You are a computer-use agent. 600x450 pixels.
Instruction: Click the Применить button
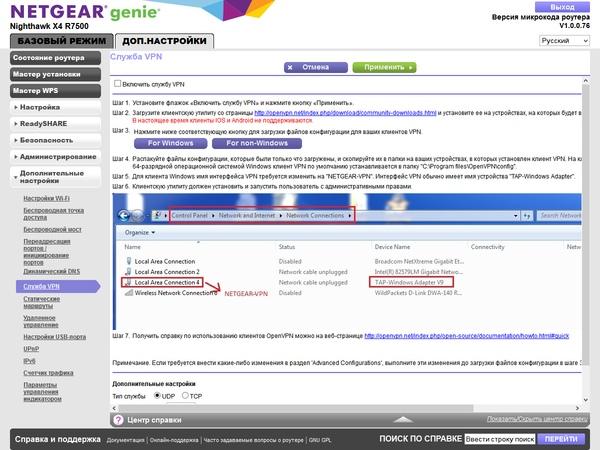(x=384, y=67)
